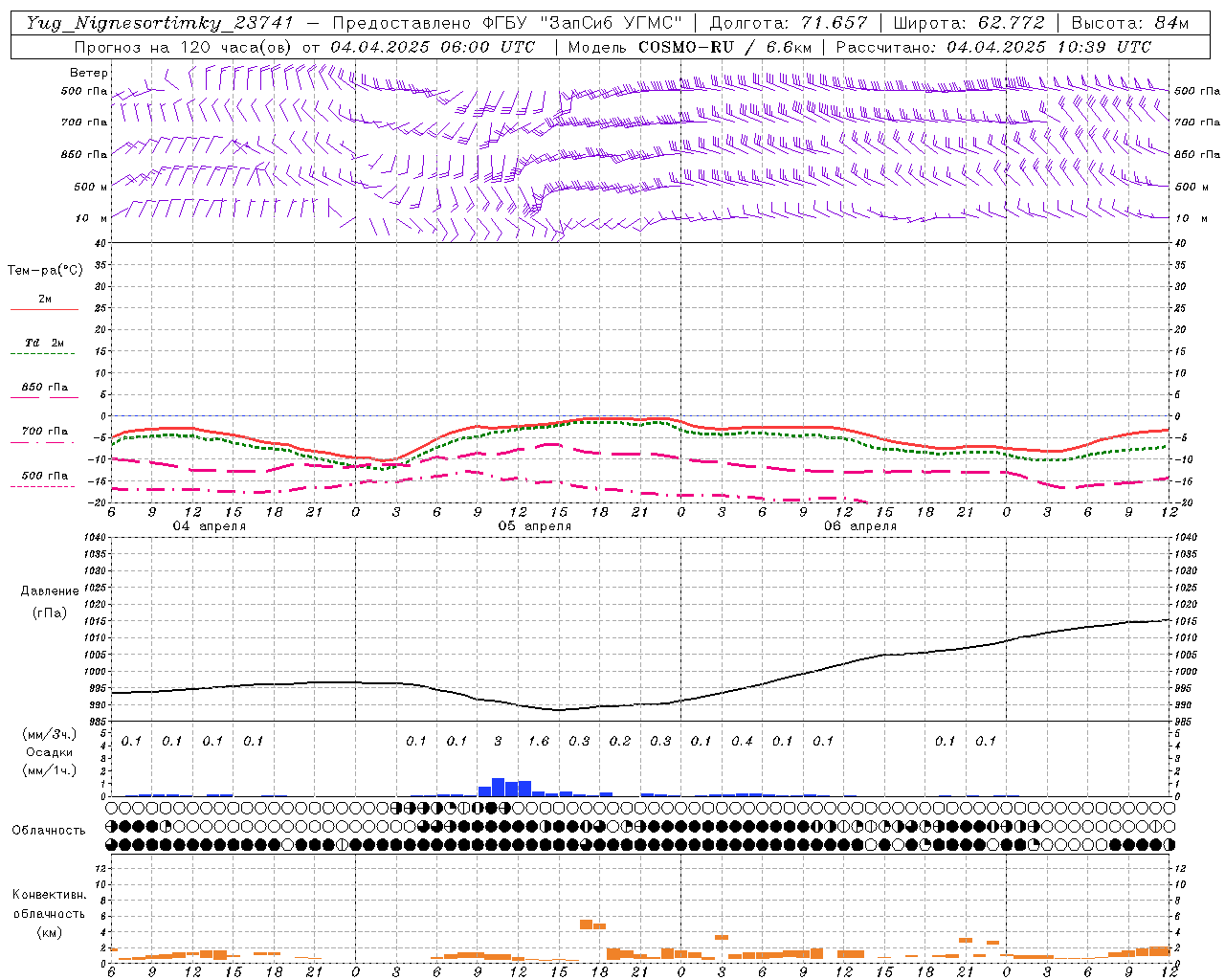The height and width of the screenshot is (980, 1225).
Task: Click the 'Давление' pressure panel label
Action: point(50,591)
